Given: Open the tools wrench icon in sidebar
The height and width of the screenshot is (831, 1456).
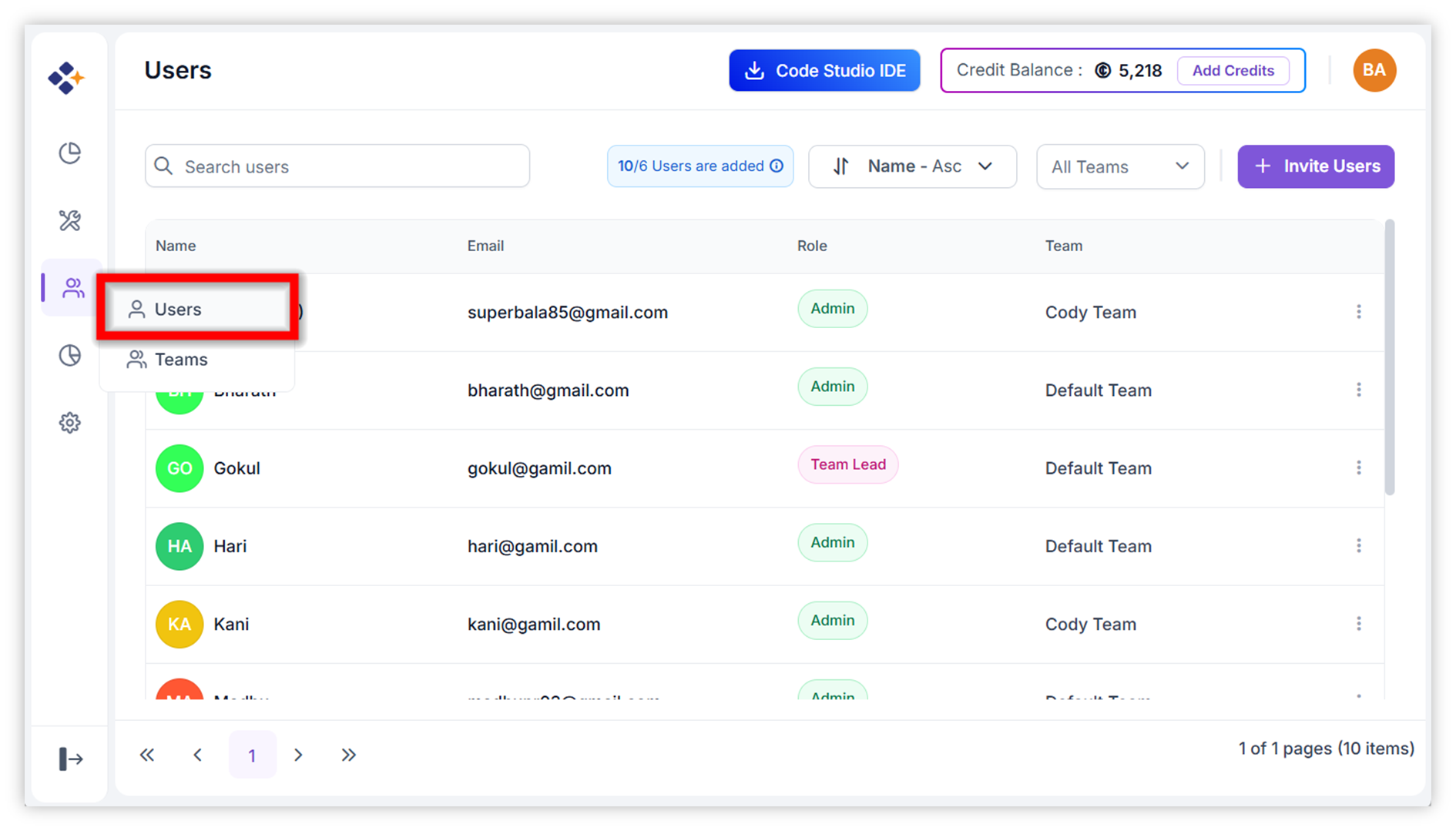Looking at the screenshot, I should (70, 221).
